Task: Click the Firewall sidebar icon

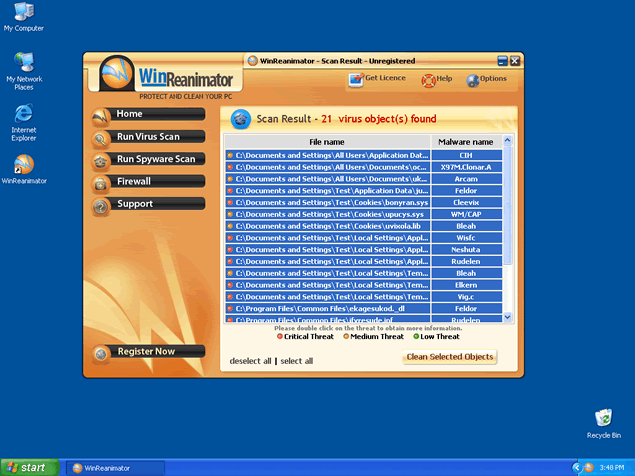Action: [101, 183]
